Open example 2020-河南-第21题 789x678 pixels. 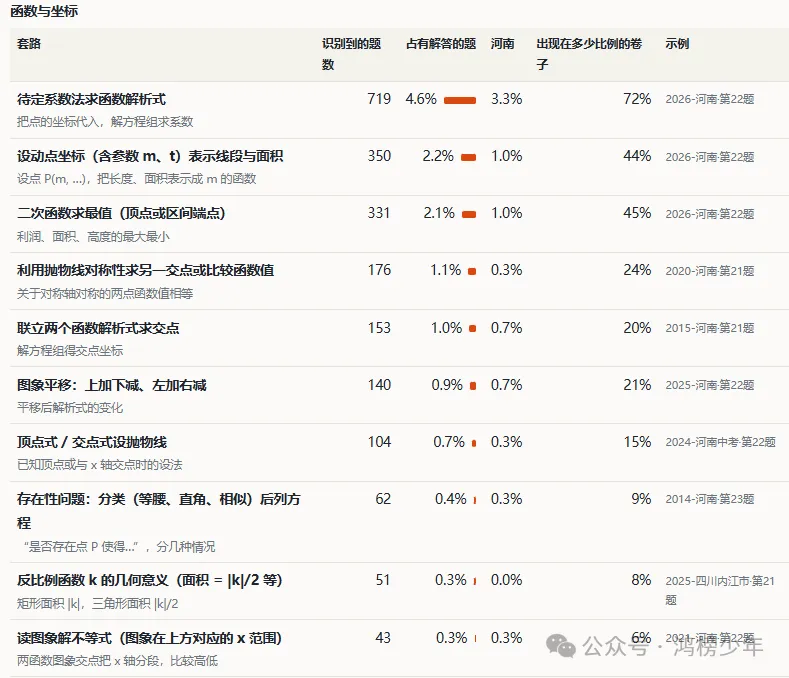pyautogui.click(x=709, y=271)
